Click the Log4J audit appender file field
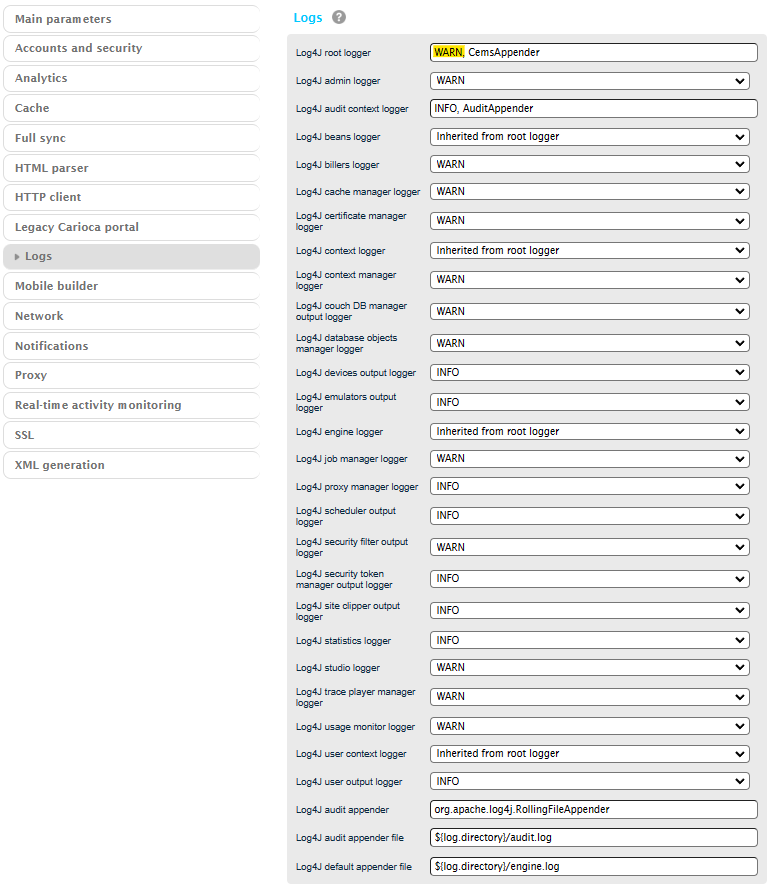Screen dimensions: 771x887 594,838
